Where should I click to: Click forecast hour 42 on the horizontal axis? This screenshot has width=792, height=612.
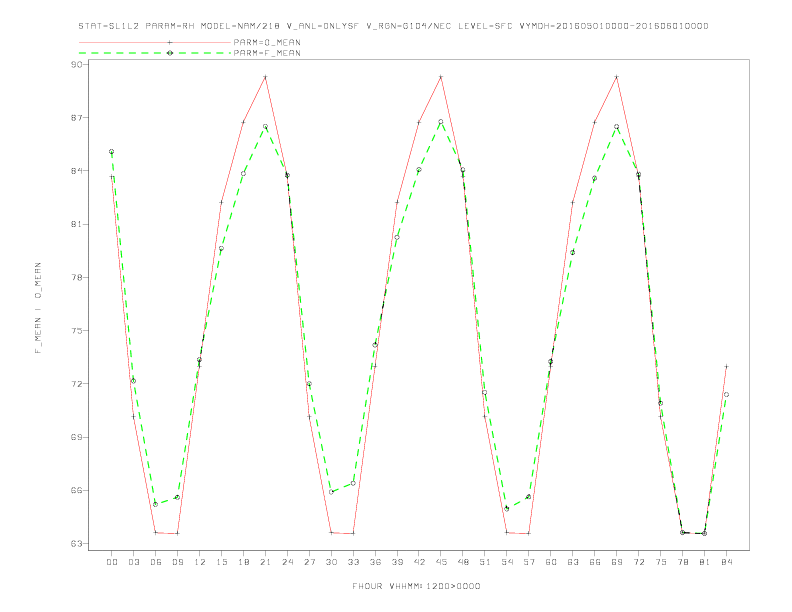click(419, 562)
